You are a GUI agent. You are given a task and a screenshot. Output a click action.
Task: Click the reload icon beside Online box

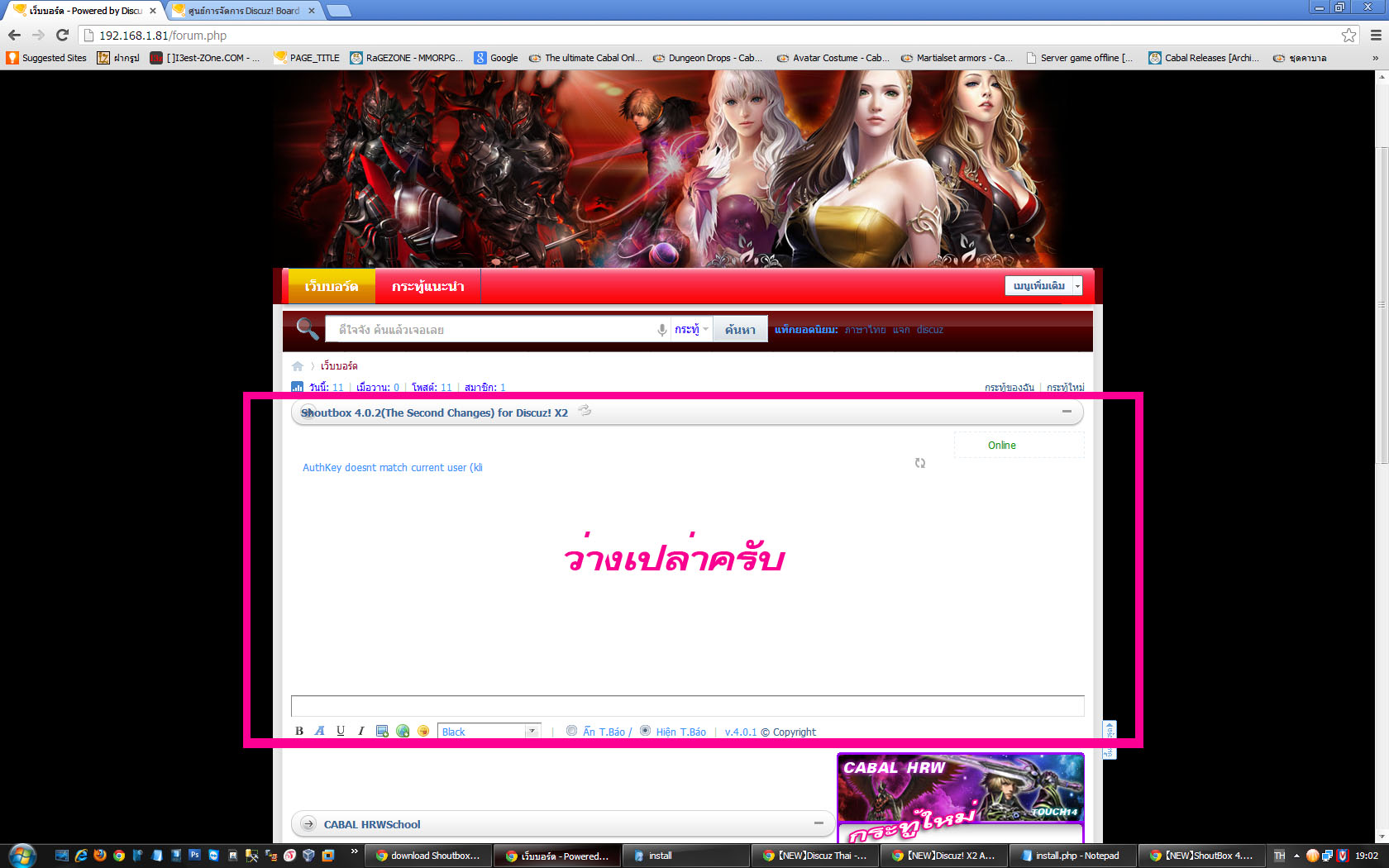920,463
